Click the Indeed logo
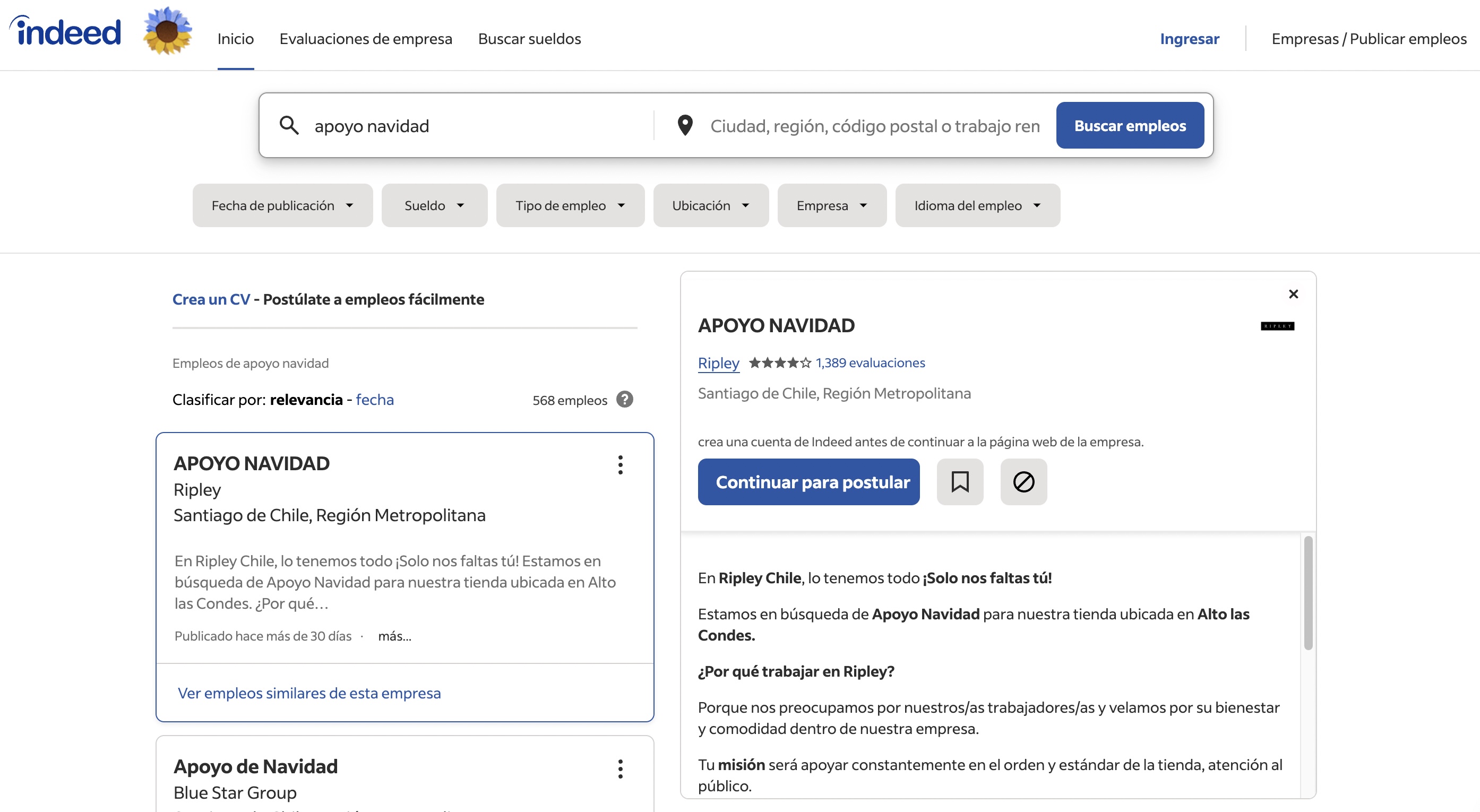Screen dimensions: 1480x812 point(65,31)
